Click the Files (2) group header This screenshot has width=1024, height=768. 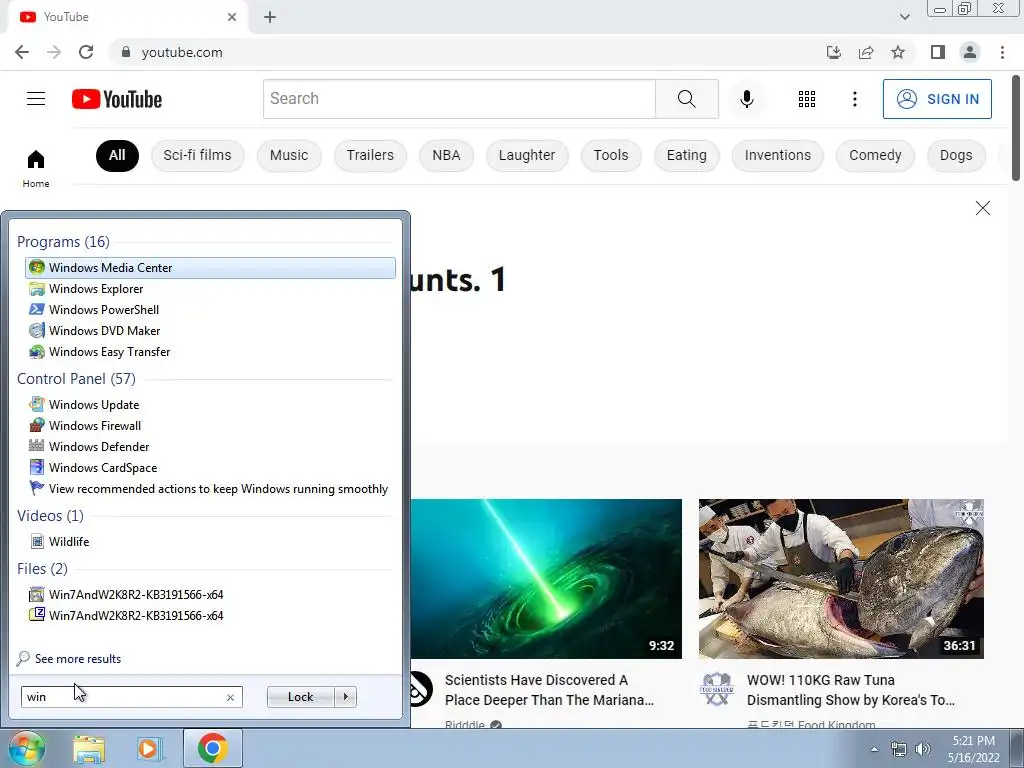pyautogui.click(x=42, y=569)
